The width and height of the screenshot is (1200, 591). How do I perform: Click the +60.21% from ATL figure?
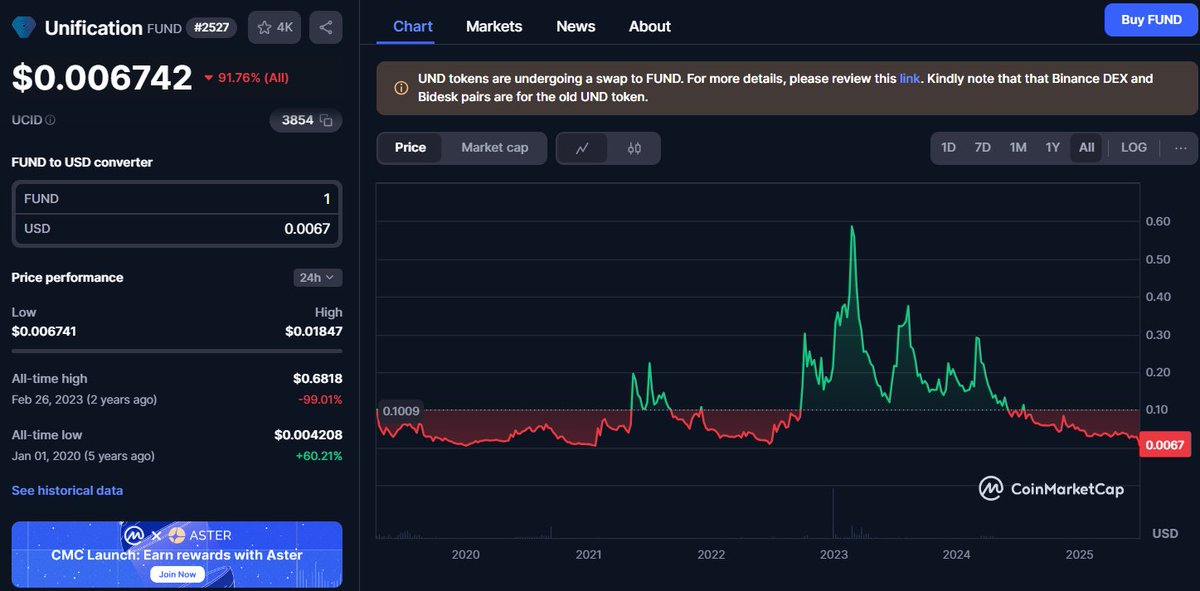pyautogui.click(x=320, y=456)
